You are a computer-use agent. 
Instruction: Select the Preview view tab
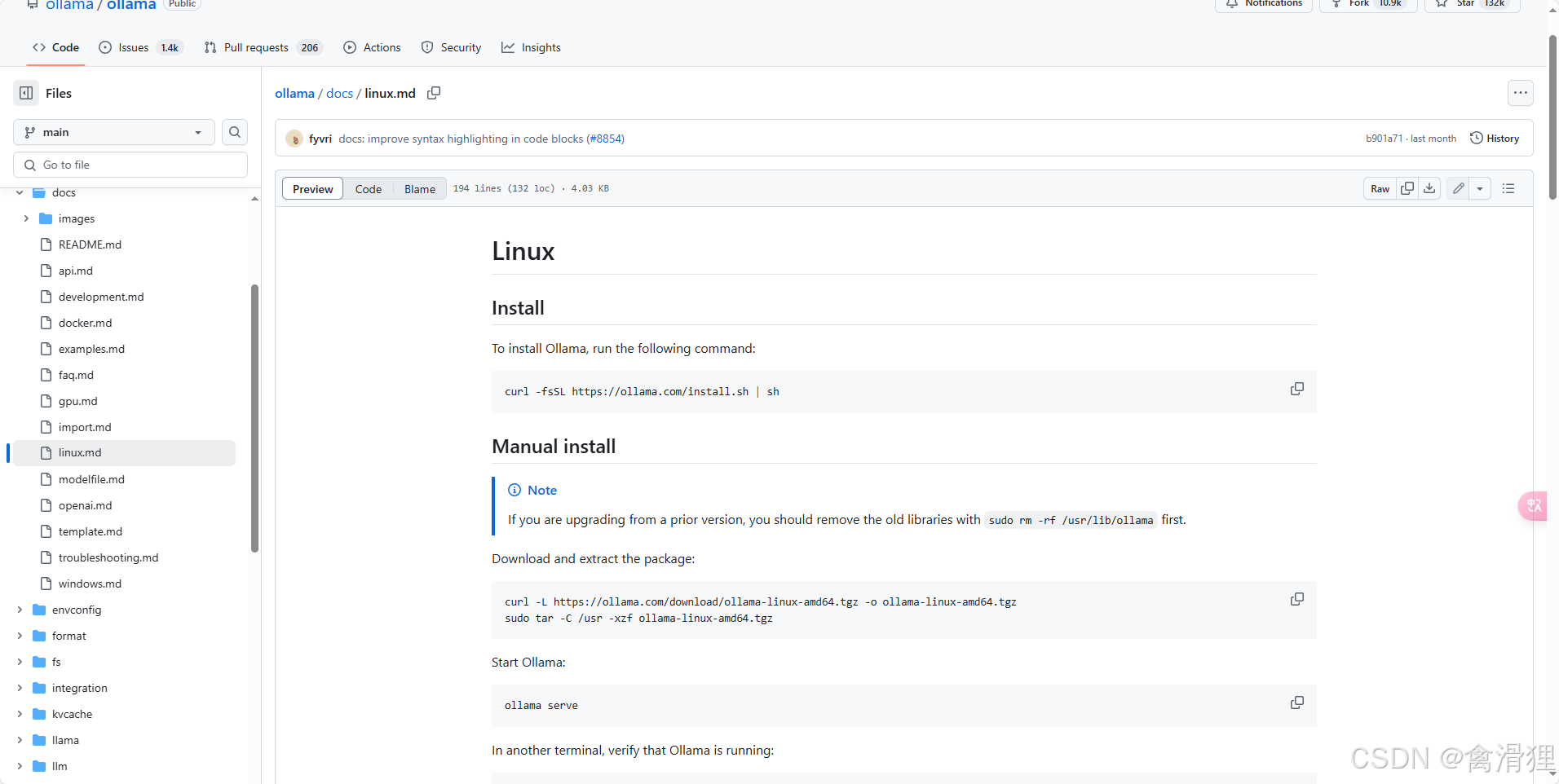313,189
